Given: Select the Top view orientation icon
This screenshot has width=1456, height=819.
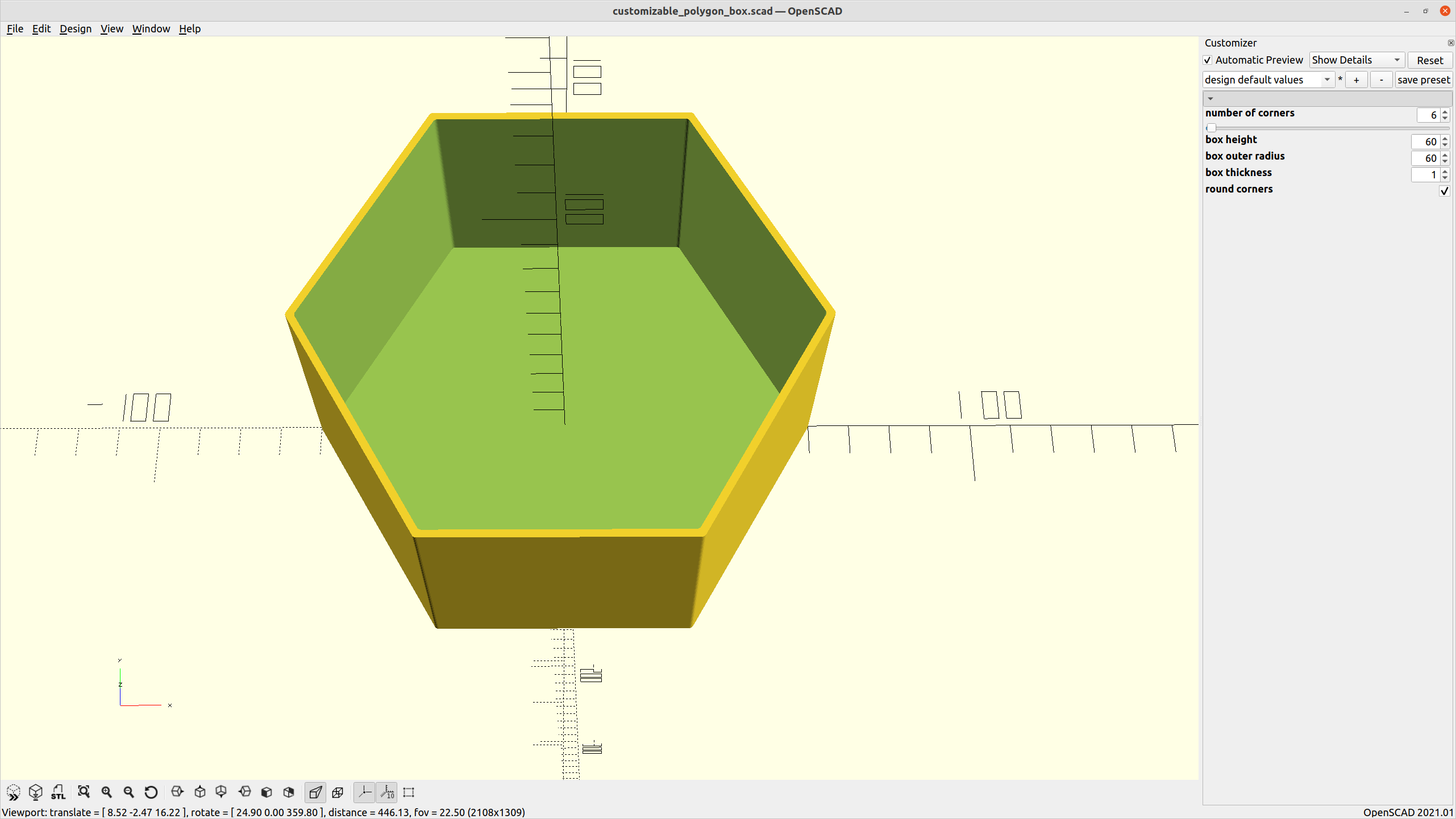Looking at the screenshot, I should 199,792.
